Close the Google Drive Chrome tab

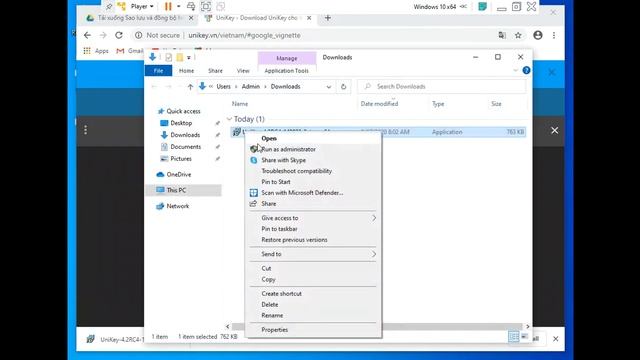[191, 18]
